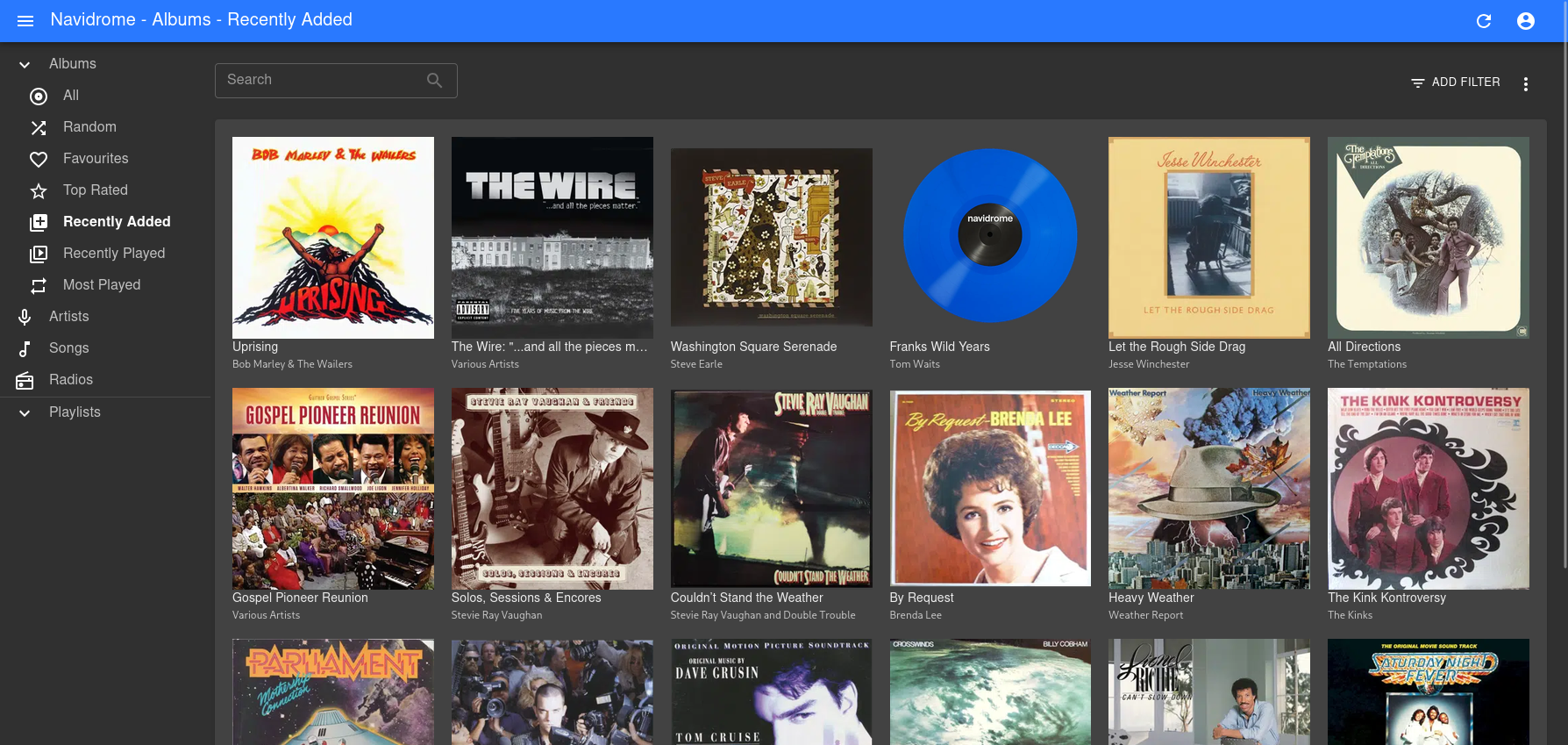Click the Top Rated star icon
The height and width of the screenshot is (745, 1568).
click(x=39, y=190)
